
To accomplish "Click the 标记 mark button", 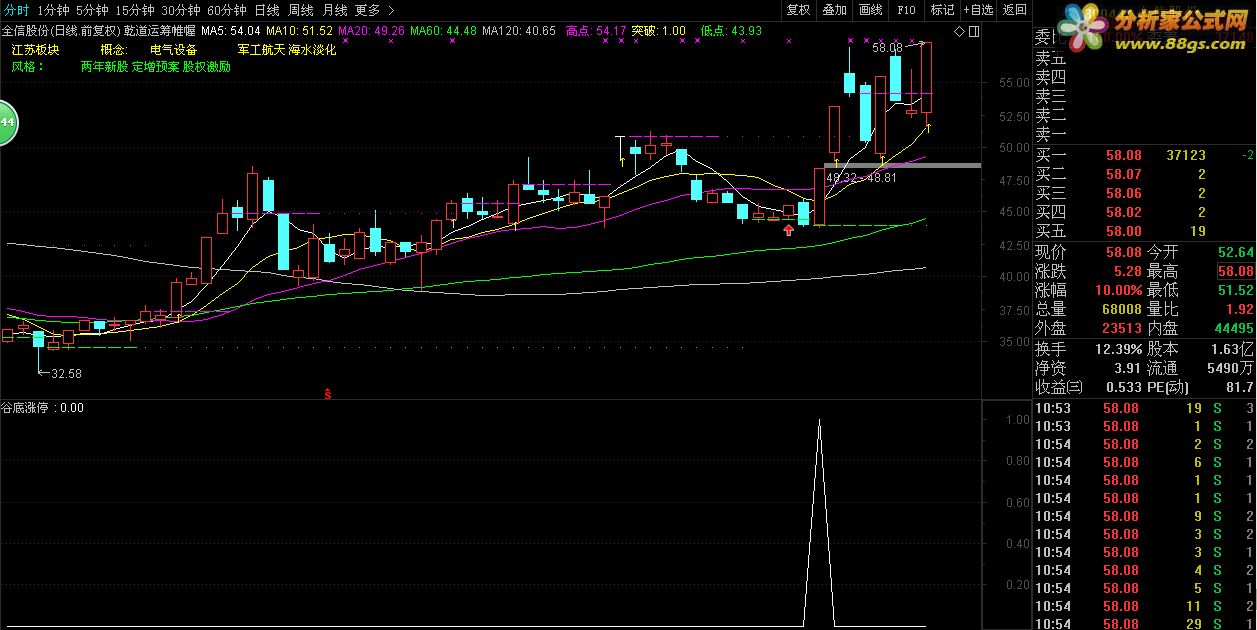I will pos(942,10).
